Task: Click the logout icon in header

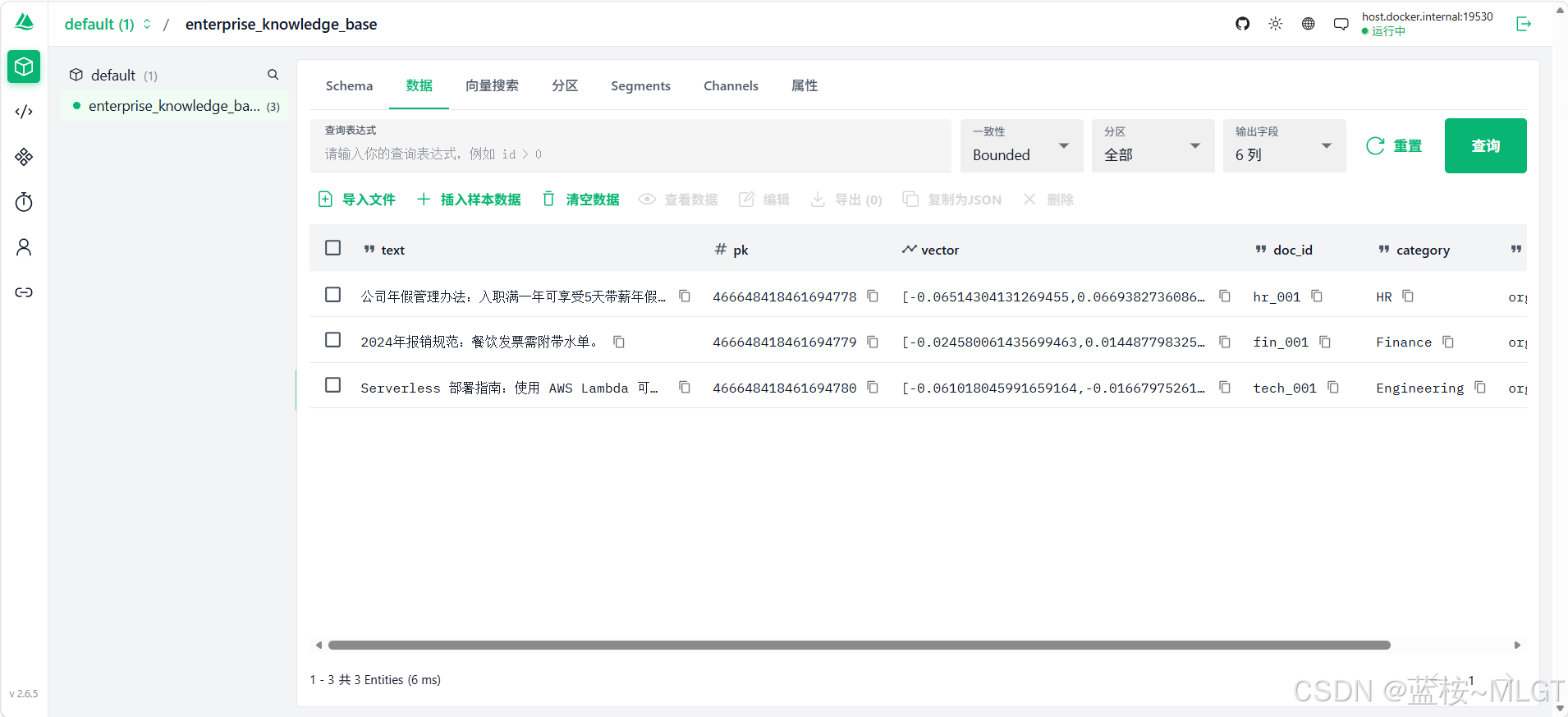Action: (x=1524, y=24)
